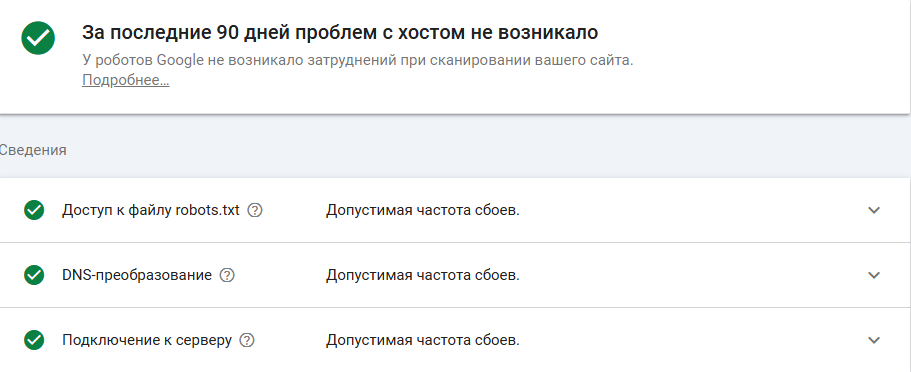Select the Подключение к серверу label
911x372 pixels.
147,340
